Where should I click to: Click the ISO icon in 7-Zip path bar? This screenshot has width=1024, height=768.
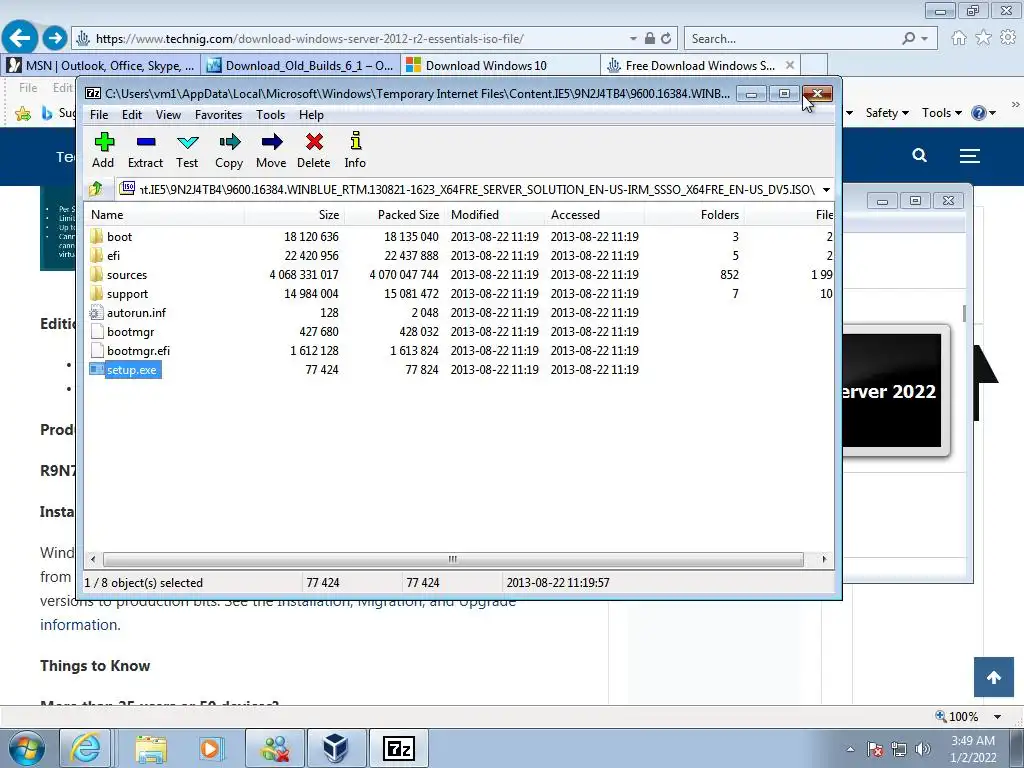128,189
